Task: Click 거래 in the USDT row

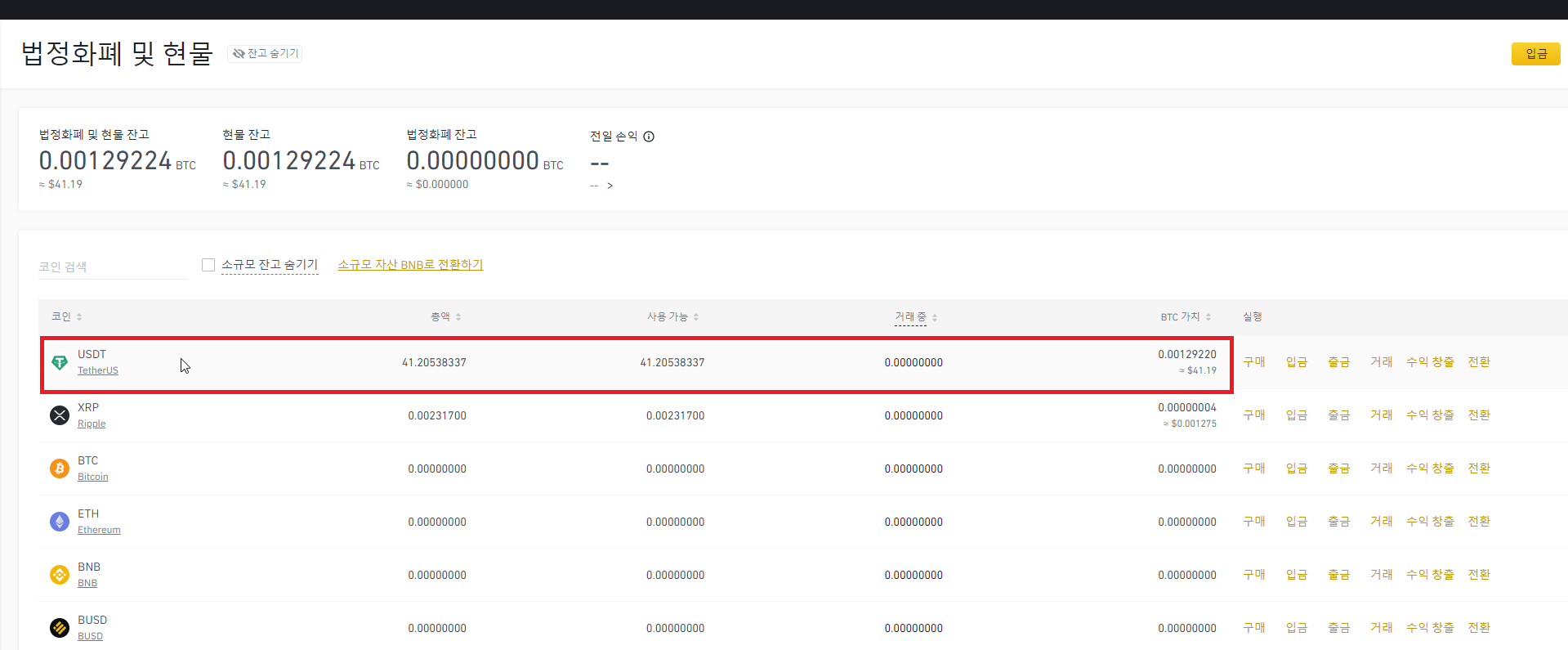Action: click(x=1382, y=362)
